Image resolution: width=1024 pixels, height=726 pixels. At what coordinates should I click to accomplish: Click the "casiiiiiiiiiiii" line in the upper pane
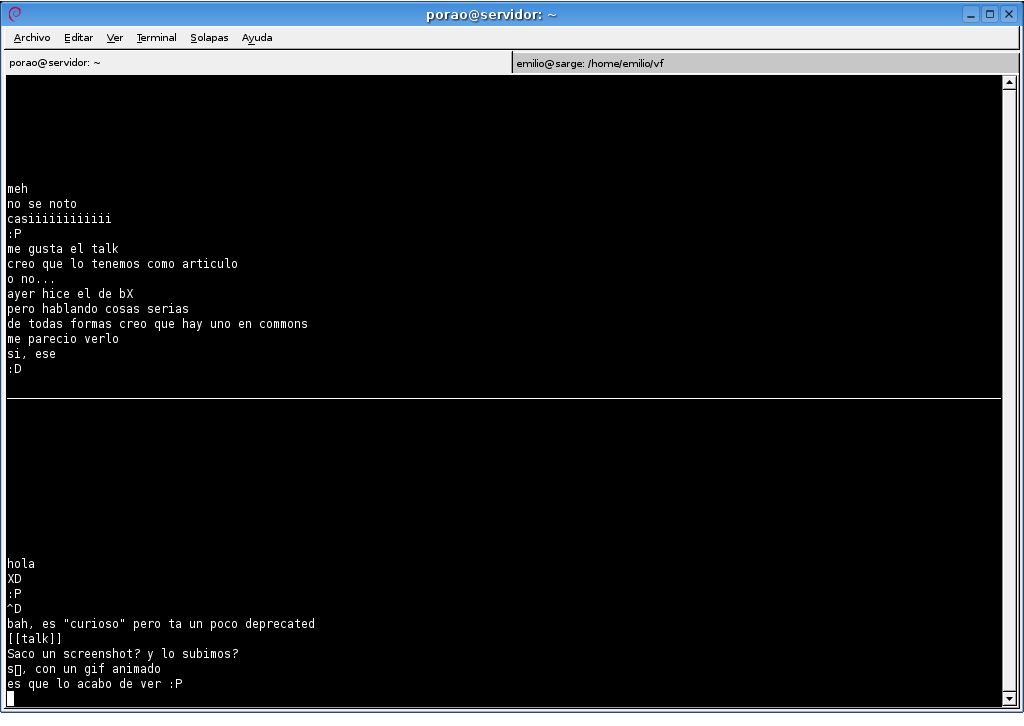pos(59,219)
